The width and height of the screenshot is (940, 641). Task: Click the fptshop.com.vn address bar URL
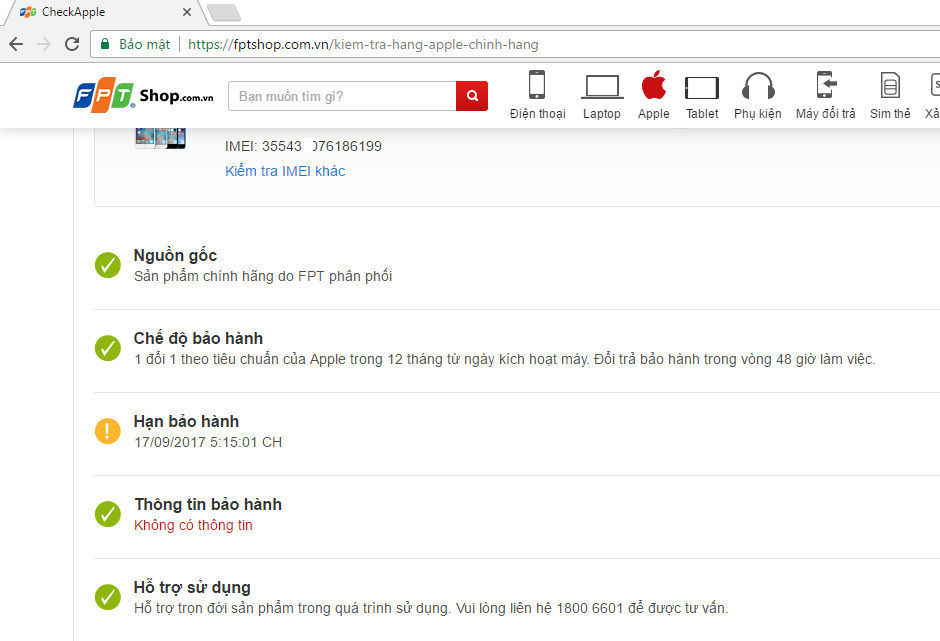(363, 44)
